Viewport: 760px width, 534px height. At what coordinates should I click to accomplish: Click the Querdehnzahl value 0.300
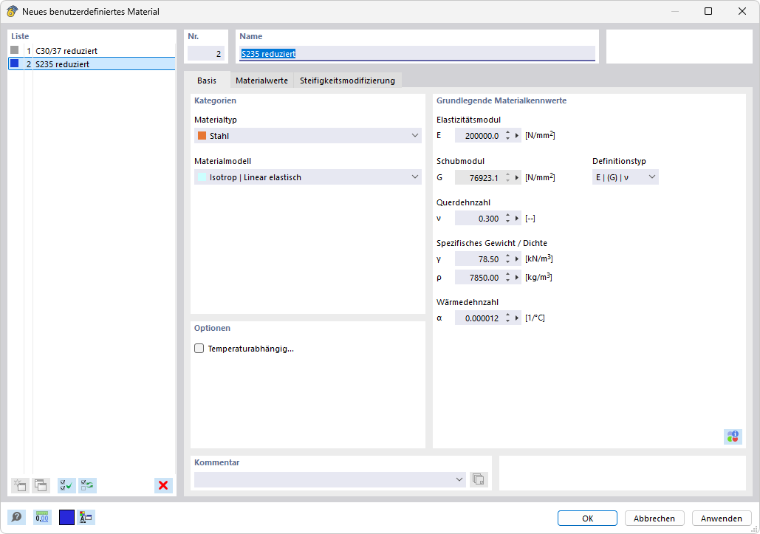pos(479,219)
